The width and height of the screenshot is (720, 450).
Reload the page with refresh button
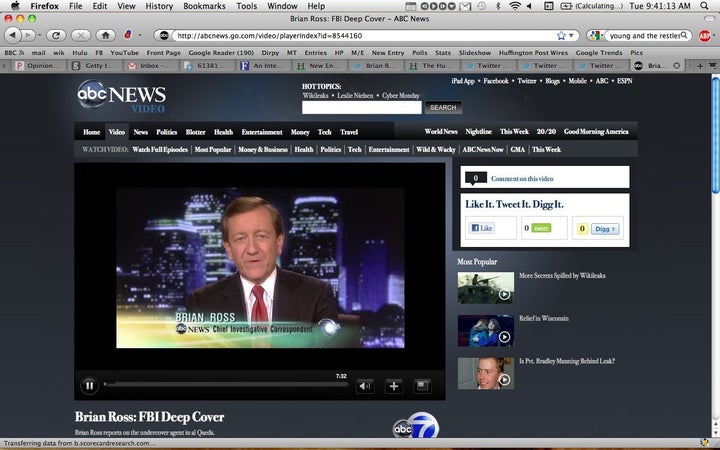pyautogui.click(x=56, y=35)
